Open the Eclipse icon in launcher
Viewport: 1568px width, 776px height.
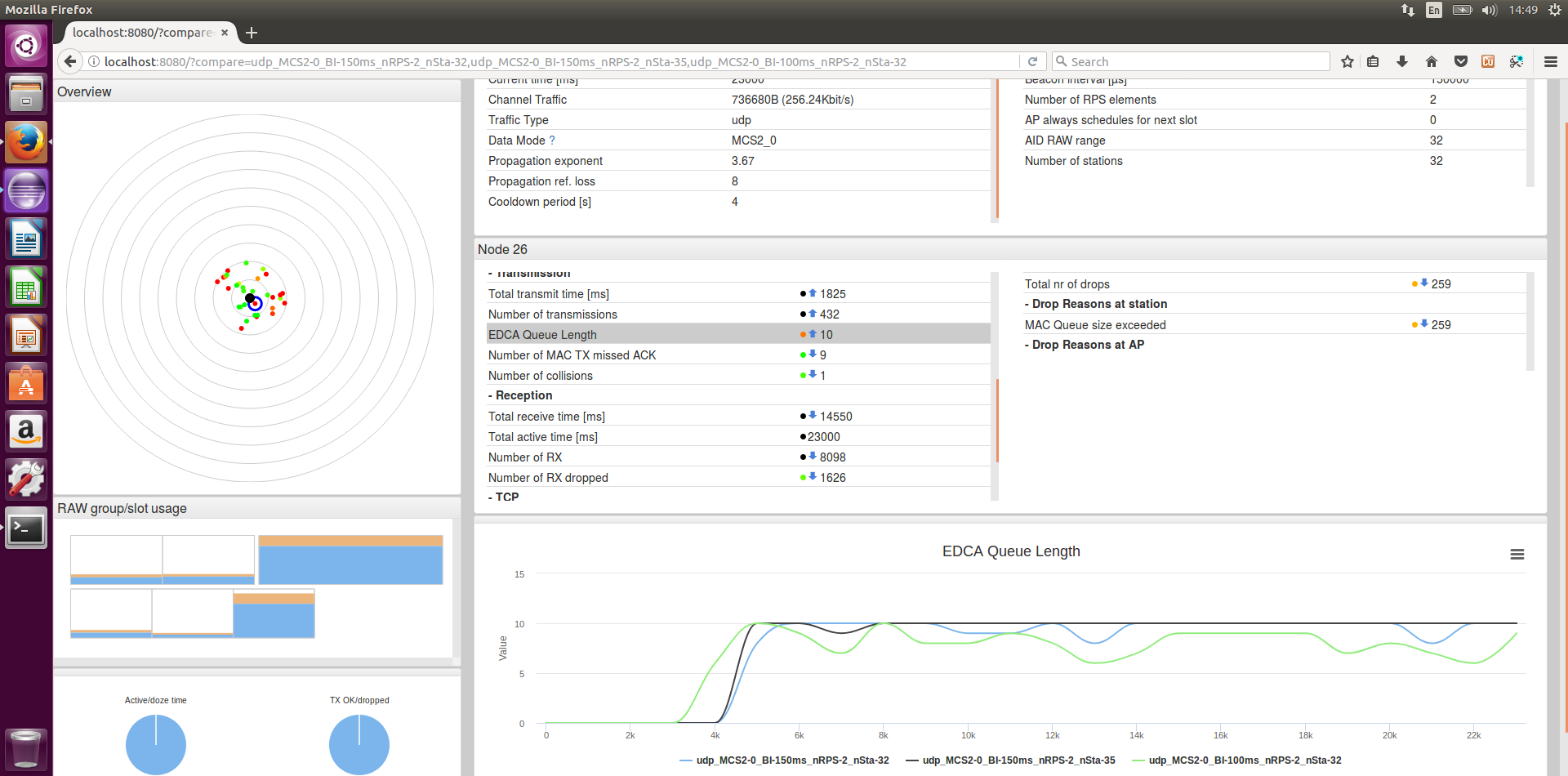(x=26, y=191)
